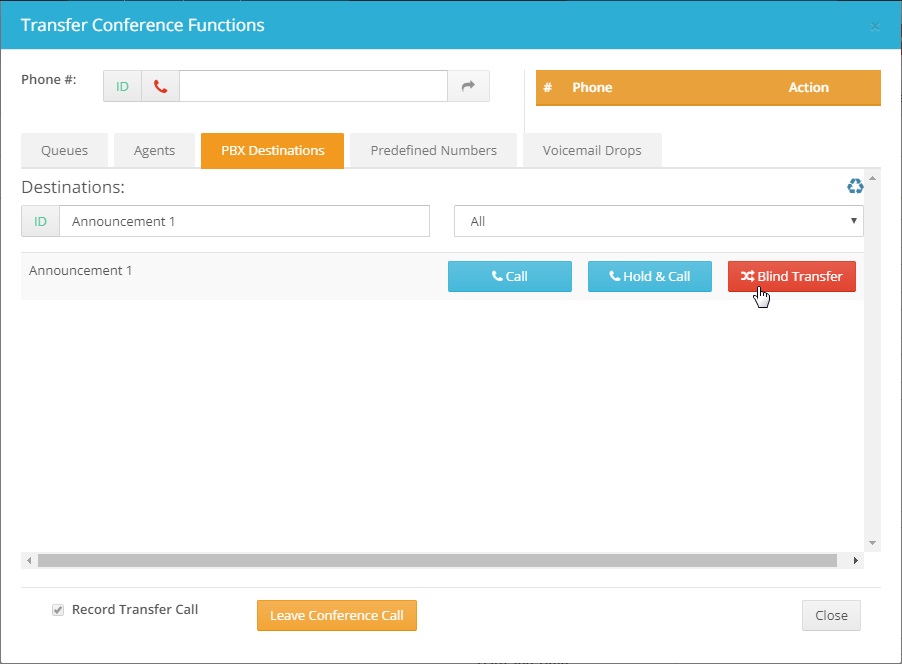Image resolution: width=902 pixels, height=664 pixels.
Task: Click the horizontal scrollbar right arrow
Action: click(x=855, y=560)
